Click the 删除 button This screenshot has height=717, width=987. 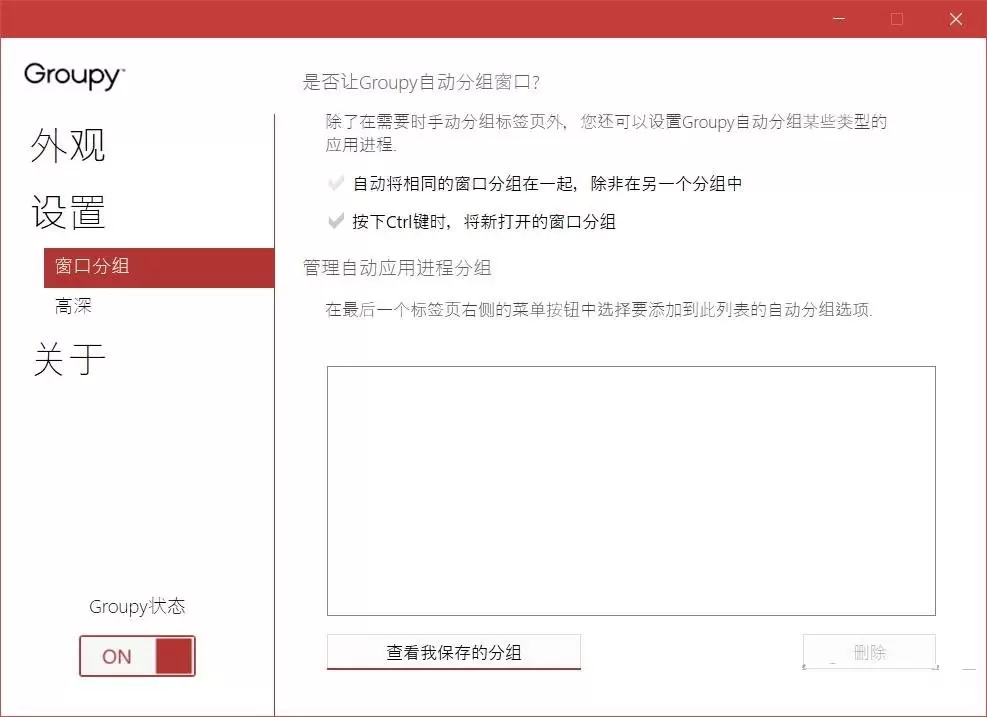click(x=869, y=652)
